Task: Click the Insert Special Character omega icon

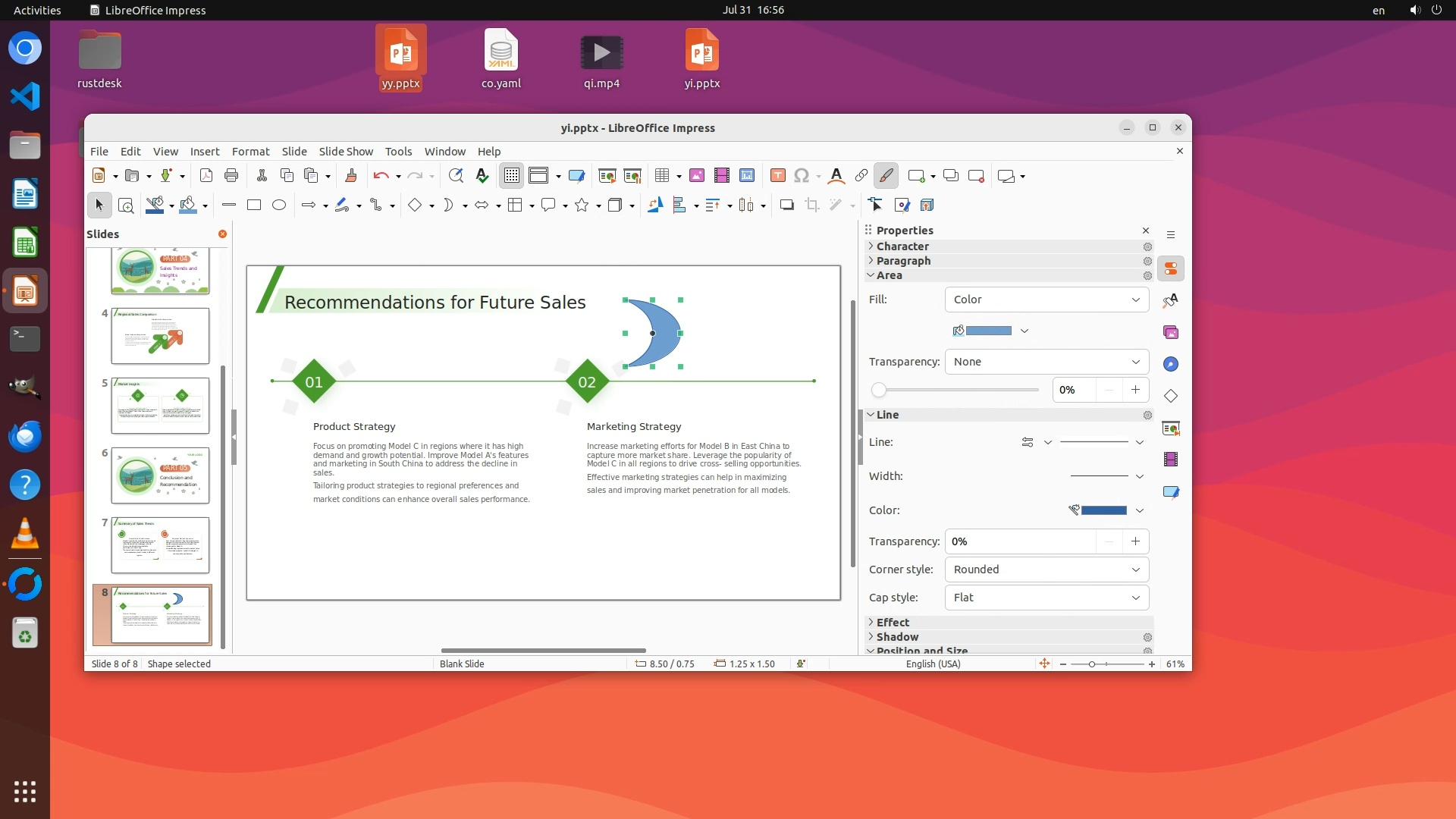Action: [801, 176]
